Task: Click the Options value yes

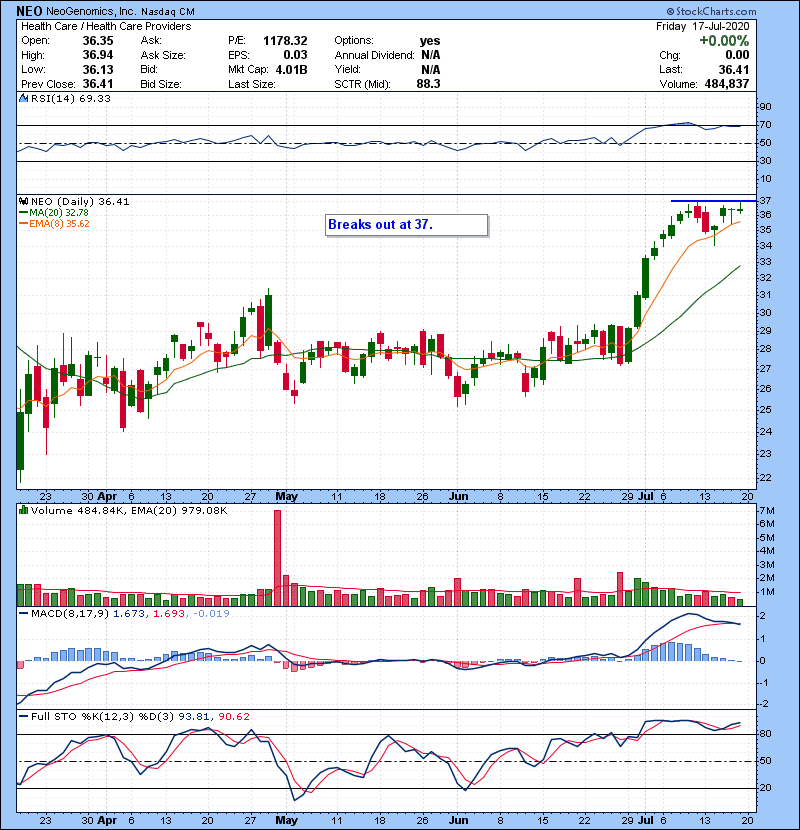Action: click(430, 41)
